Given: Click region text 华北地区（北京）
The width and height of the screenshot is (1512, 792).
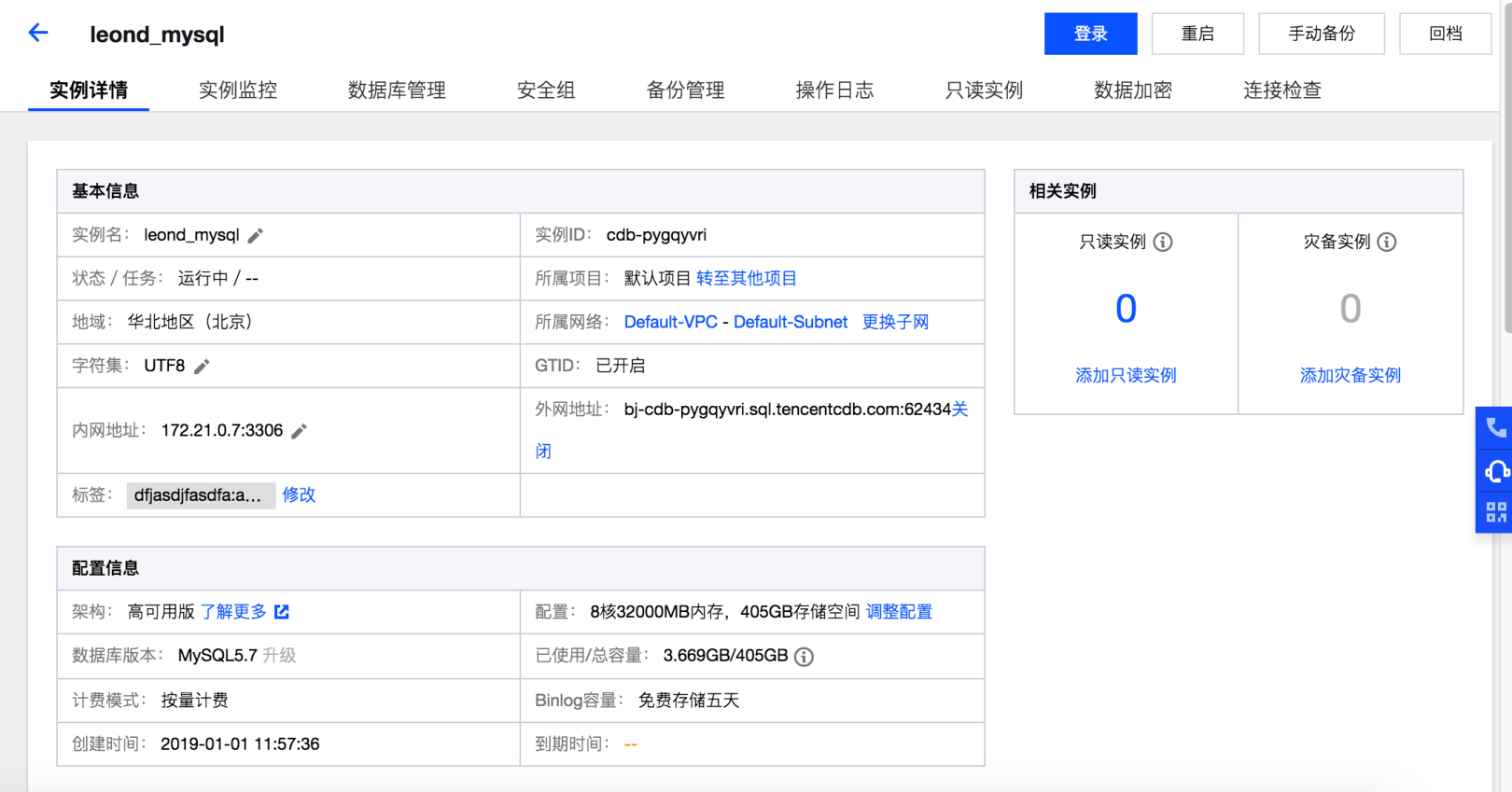Looking at the screenshot, I should [190, 323].
